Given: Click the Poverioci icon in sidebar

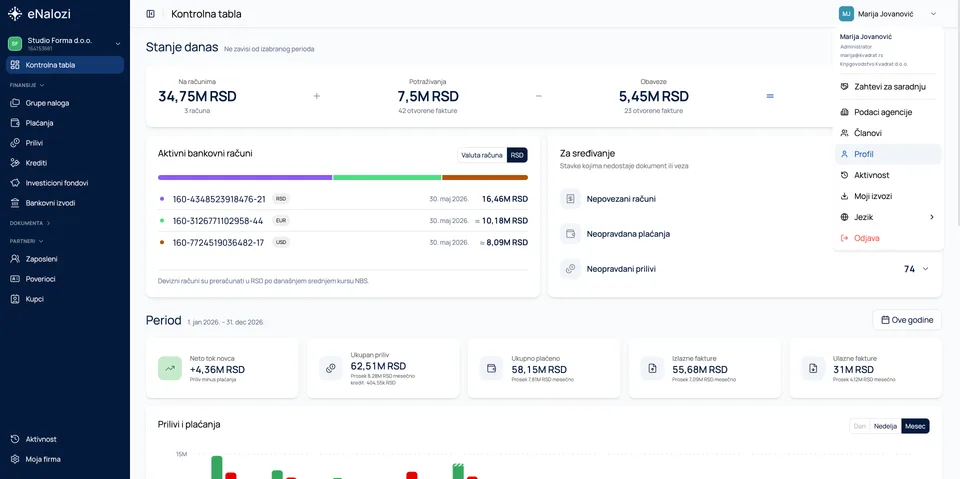Looking at the screenshot, I should click(15, 279).
